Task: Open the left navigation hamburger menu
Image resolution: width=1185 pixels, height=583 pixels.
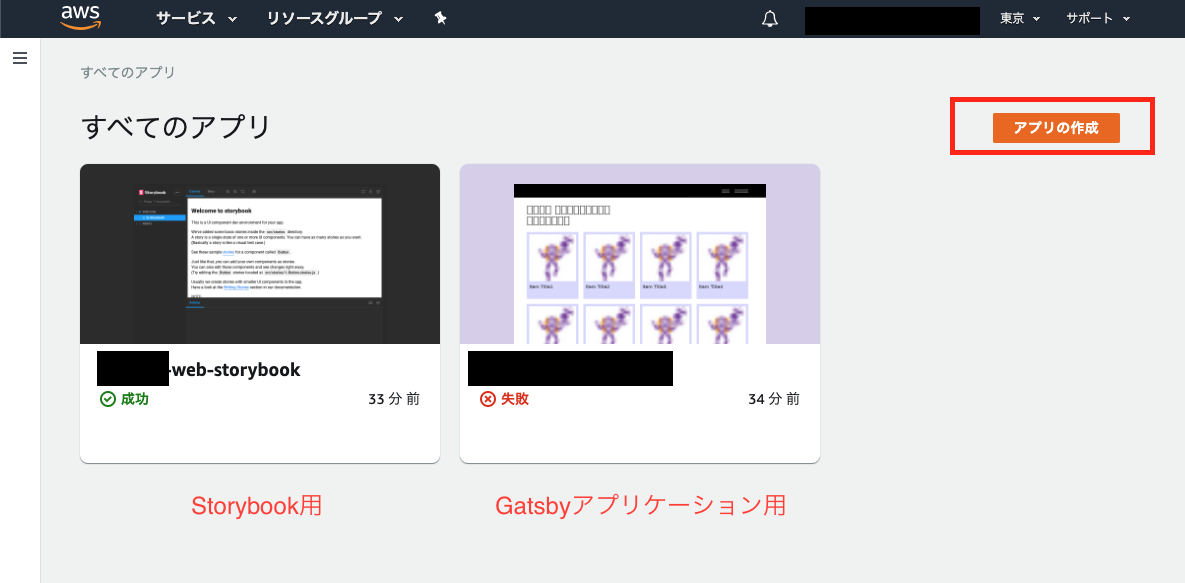Action: pyautogui.click(x=19, y=58)
